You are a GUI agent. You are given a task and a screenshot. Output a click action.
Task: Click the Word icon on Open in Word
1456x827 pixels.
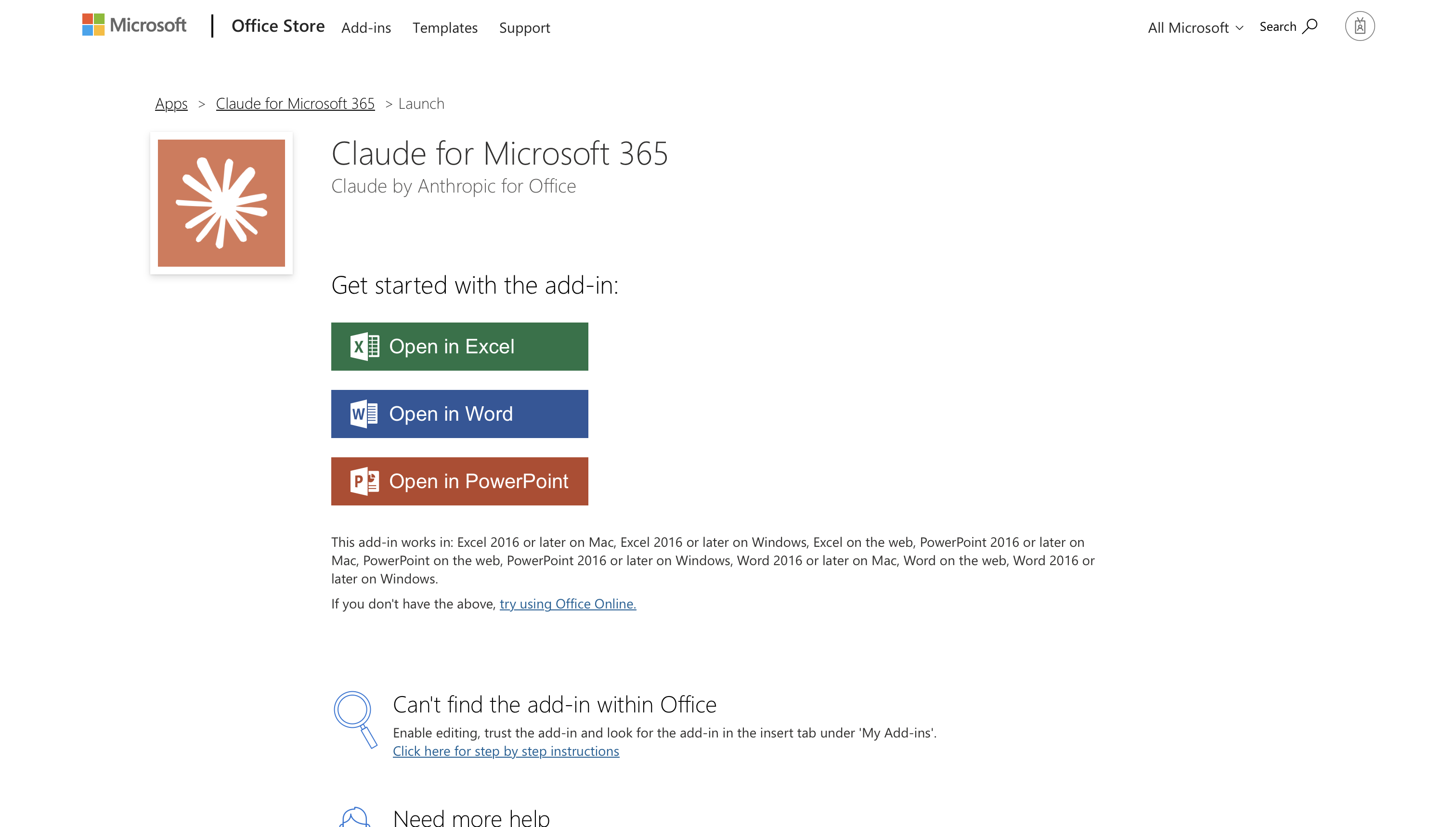[364, 413]
